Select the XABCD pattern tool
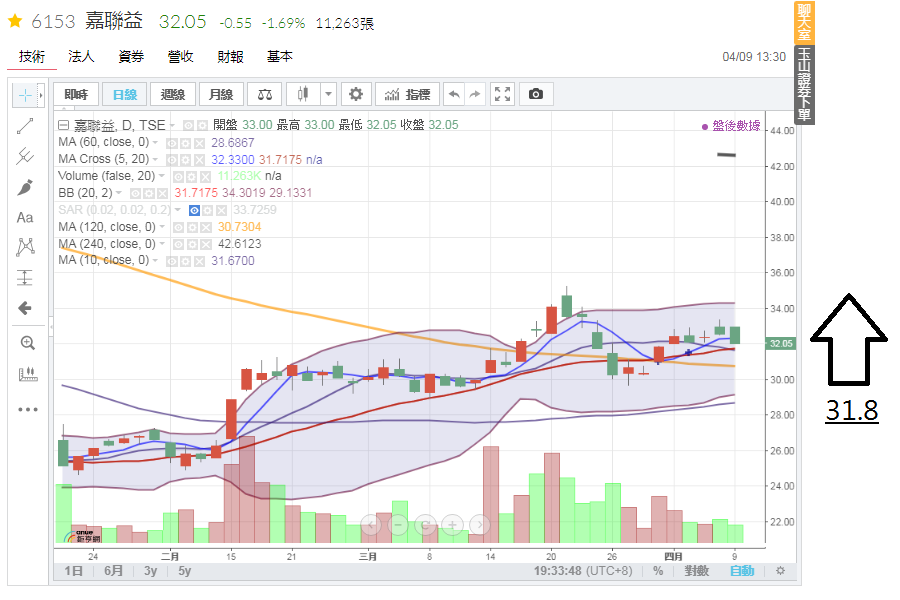 [25, 247]
